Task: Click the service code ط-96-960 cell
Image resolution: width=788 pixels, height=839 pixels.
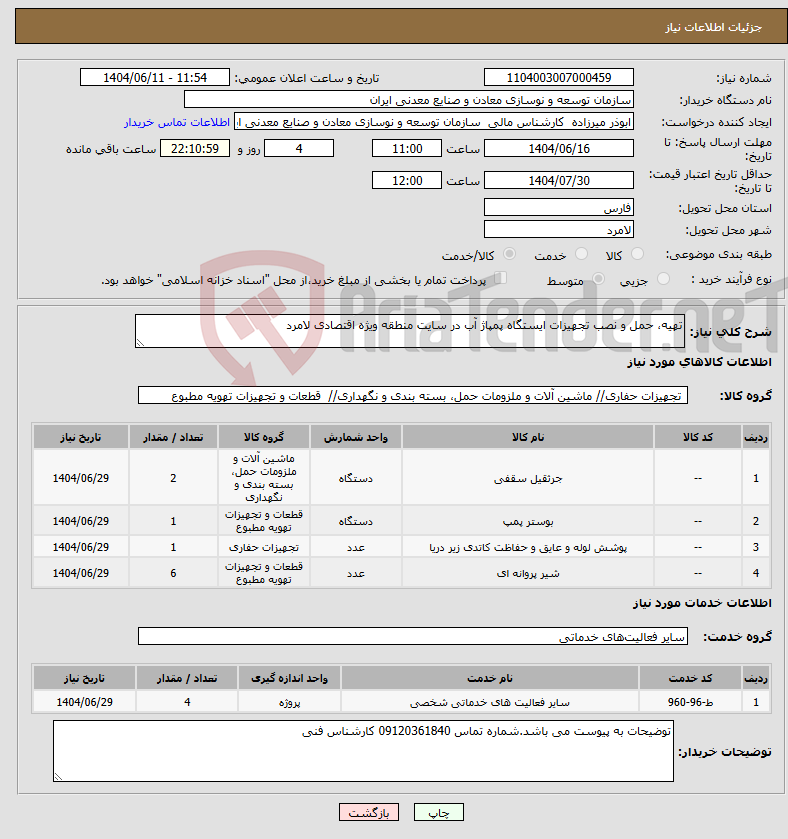Action: click(690, 701)
